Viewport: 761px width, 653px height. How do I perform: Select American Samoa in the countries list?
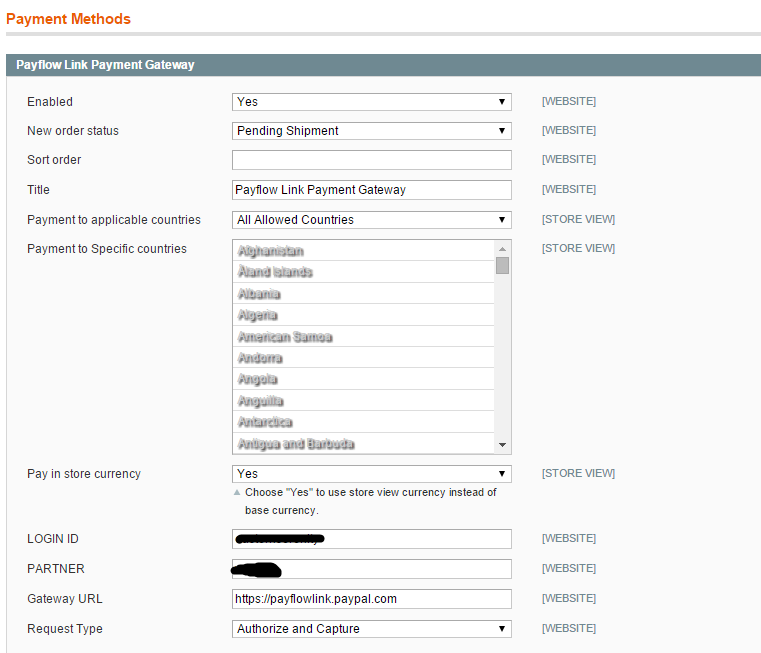click(363, 336)
